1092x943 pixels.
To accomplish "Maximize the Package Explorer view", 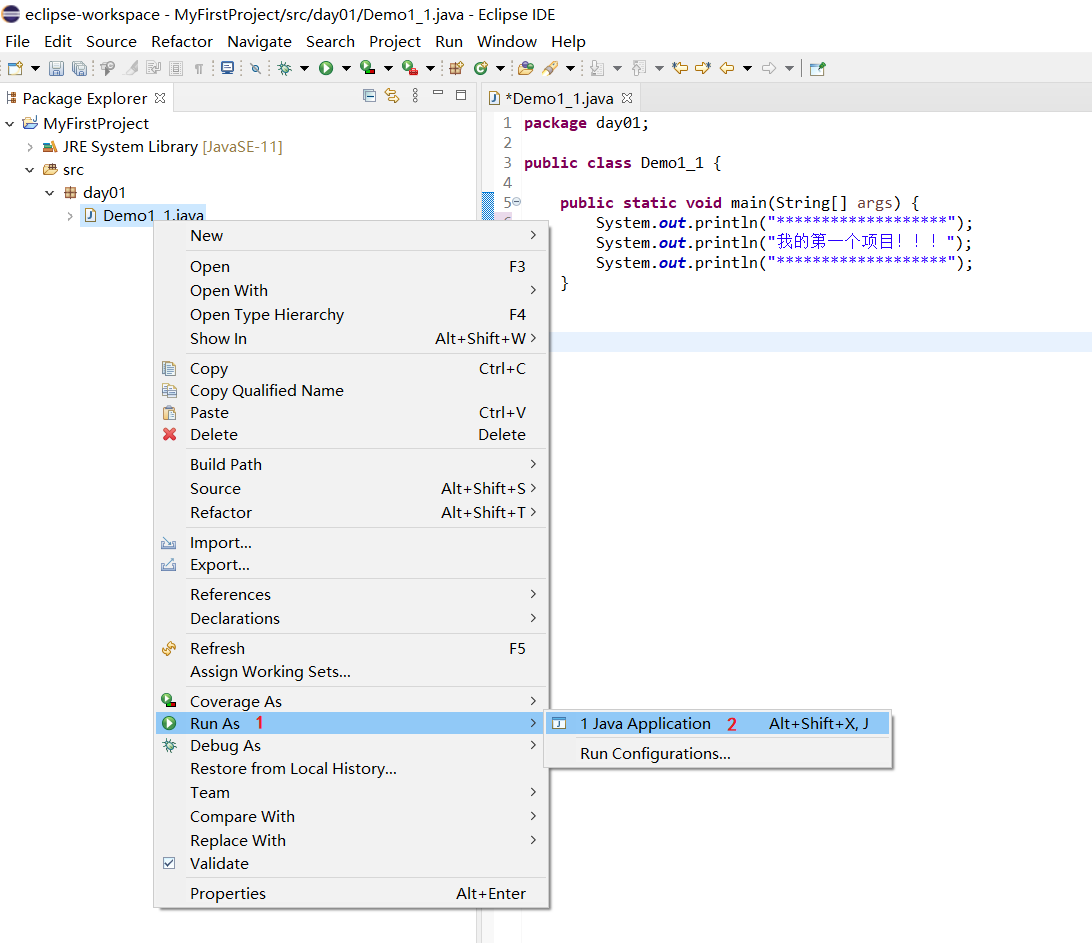I will (x=460, y=95).
